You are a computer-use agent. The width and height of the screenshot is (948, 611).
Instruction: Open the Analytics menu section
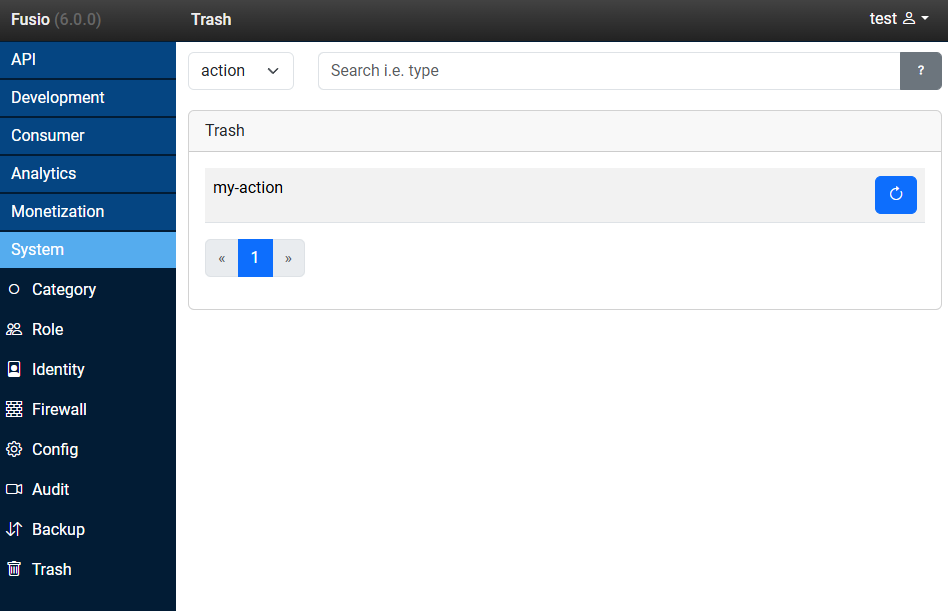pyautogui.click(x=88, y=174)
